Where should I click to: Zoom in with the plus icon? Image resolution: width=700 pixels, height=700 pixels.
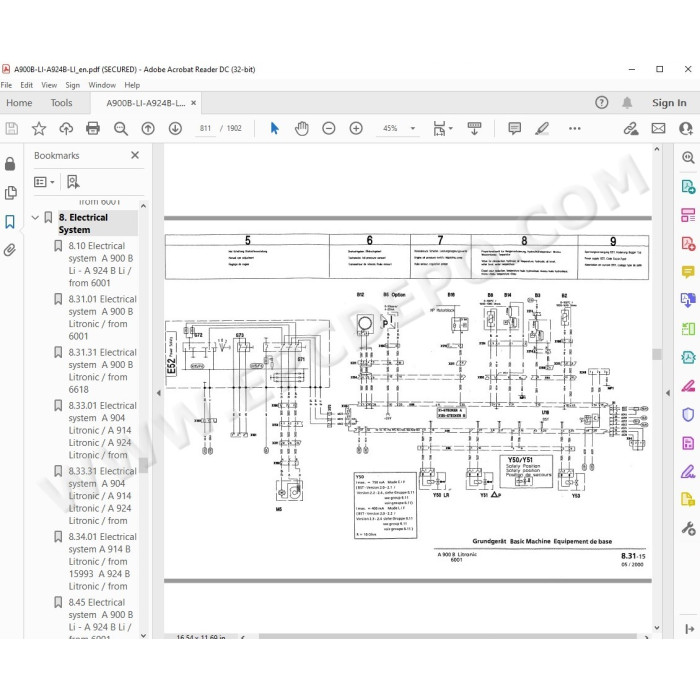point(356,129)
